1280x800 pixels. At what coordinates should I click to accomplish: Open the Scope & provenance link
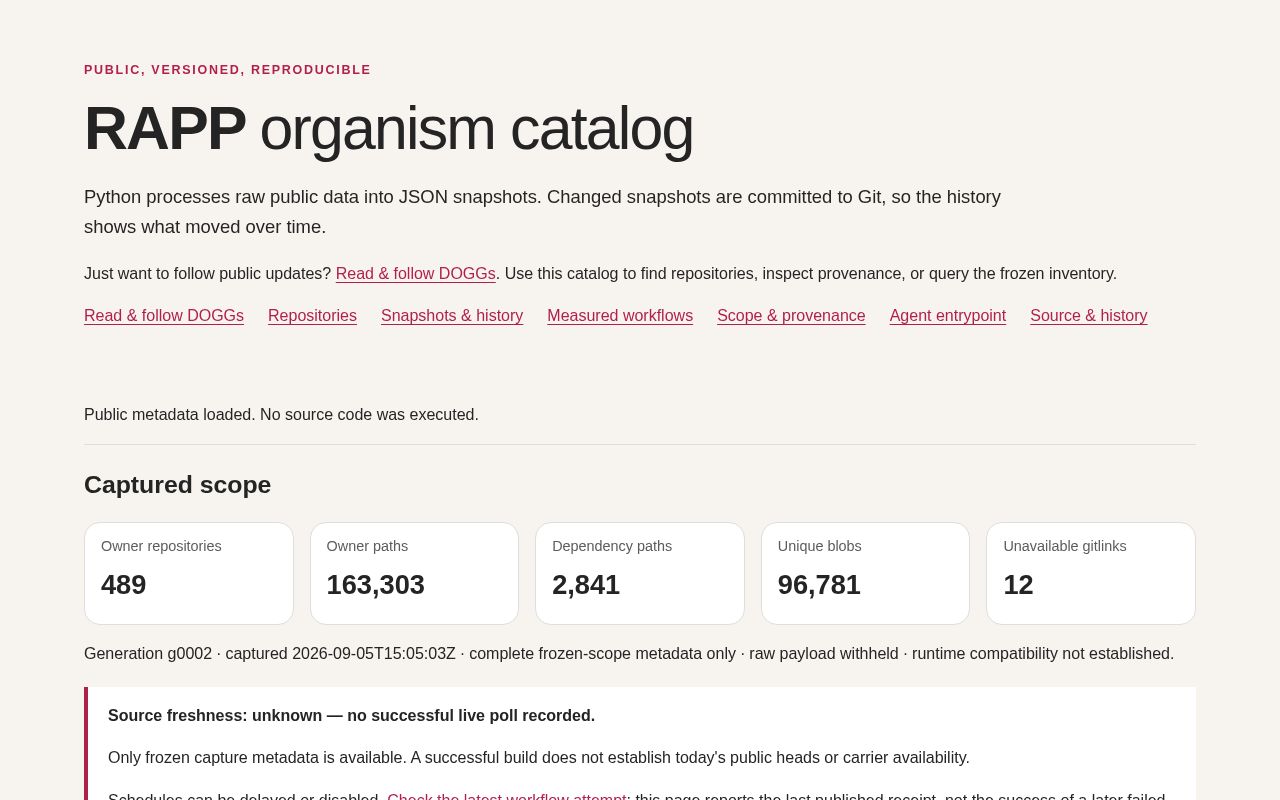pyautogui.click(x=791, y=316)
